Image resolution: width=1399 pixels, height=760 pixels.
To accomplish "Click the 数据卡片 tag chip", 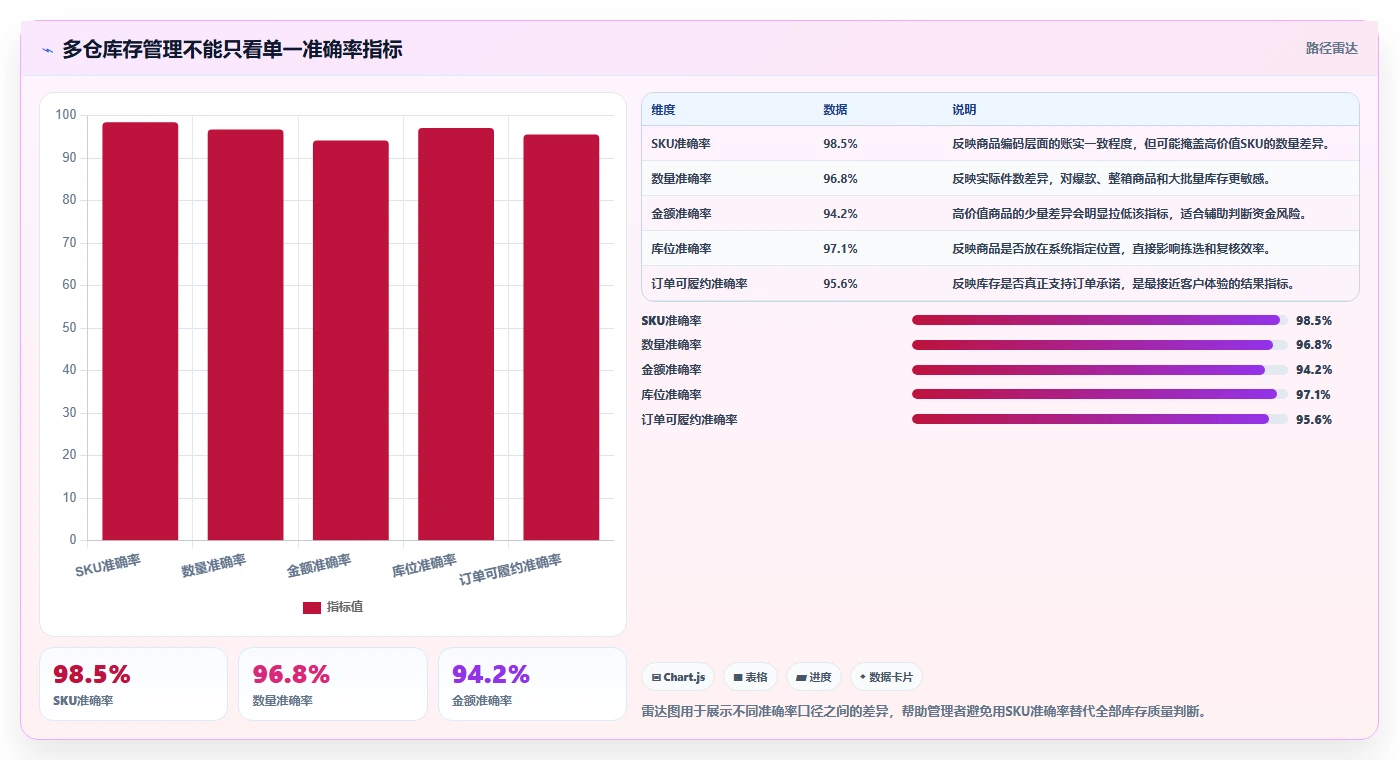I will (886, 677).
